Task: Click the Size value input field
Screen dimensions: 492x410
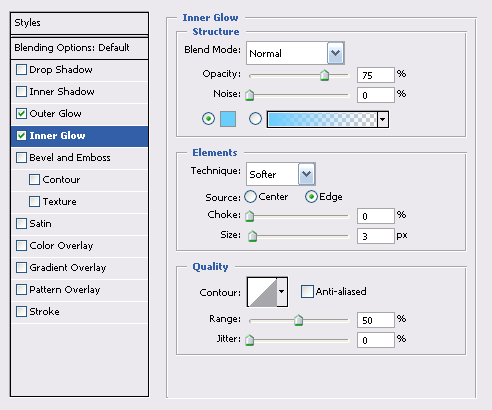Action: pyautogui.click(x=376, y=236)
